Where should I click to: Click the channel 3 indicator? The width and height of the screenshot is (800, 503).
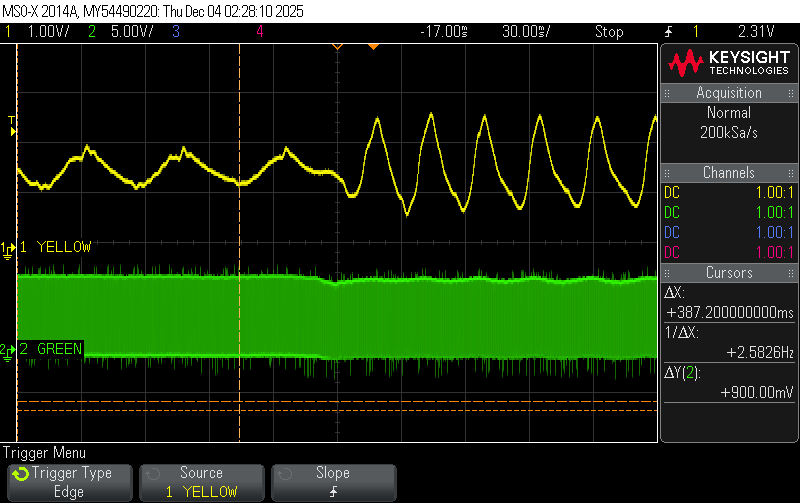176,32
